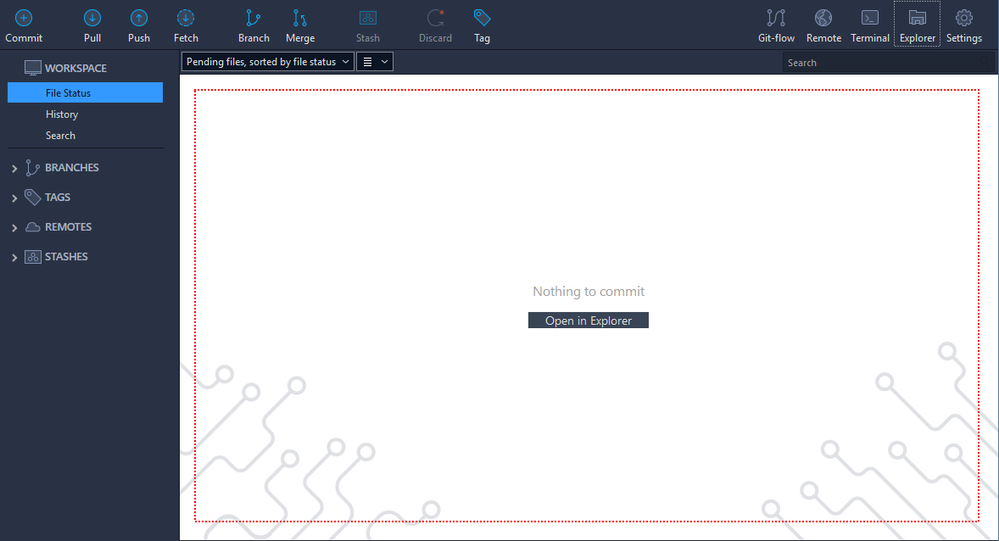The image size is (999, 541).
Task: Fetch from remote via Fetch icon
Action: tap(185, 18)
